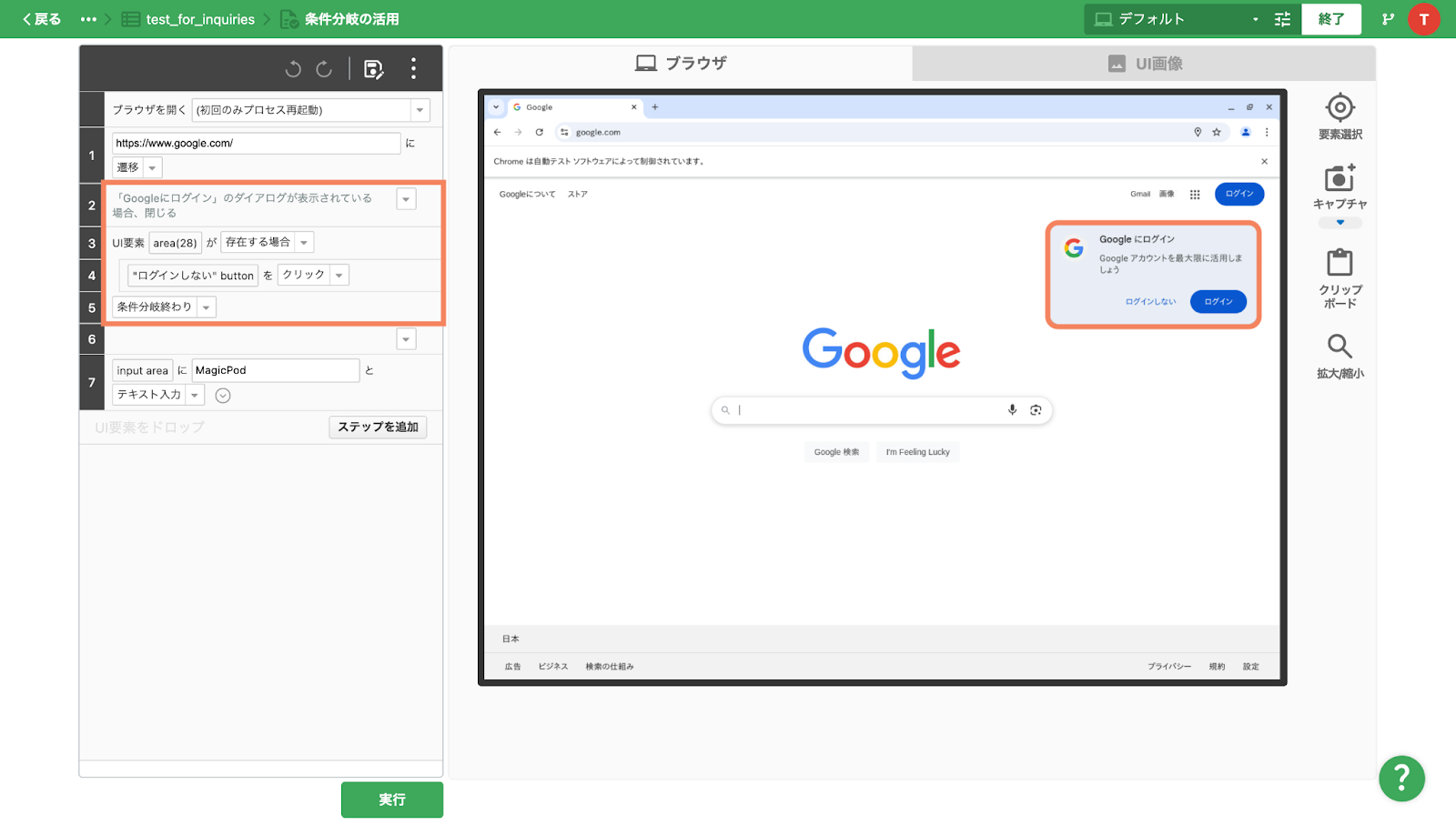Click the Google apps grid icon in browser

pyautogui.click(x=1195, y=194)
